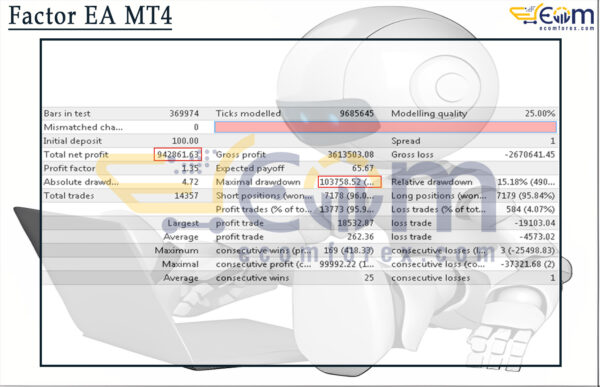Select the 'Total net profit' label

76,155
